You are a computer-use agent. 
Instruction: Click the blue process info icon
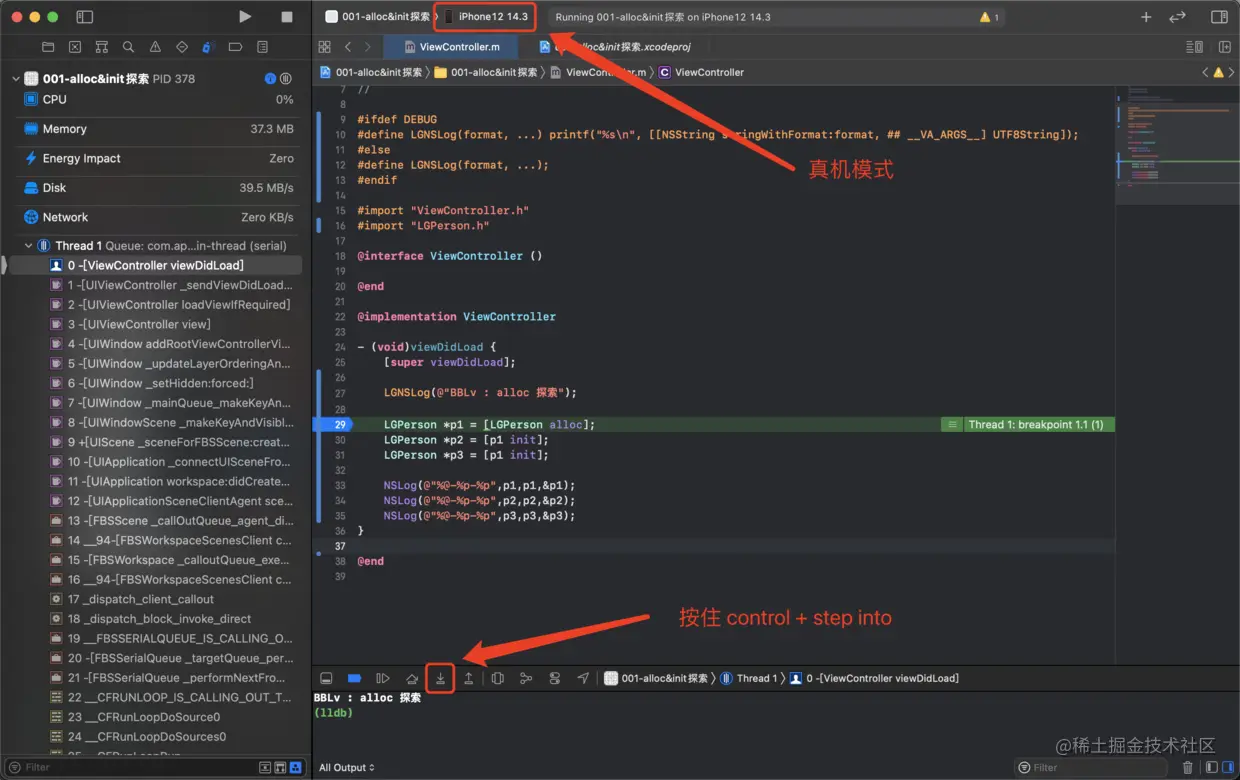click(x=270, y=78)
